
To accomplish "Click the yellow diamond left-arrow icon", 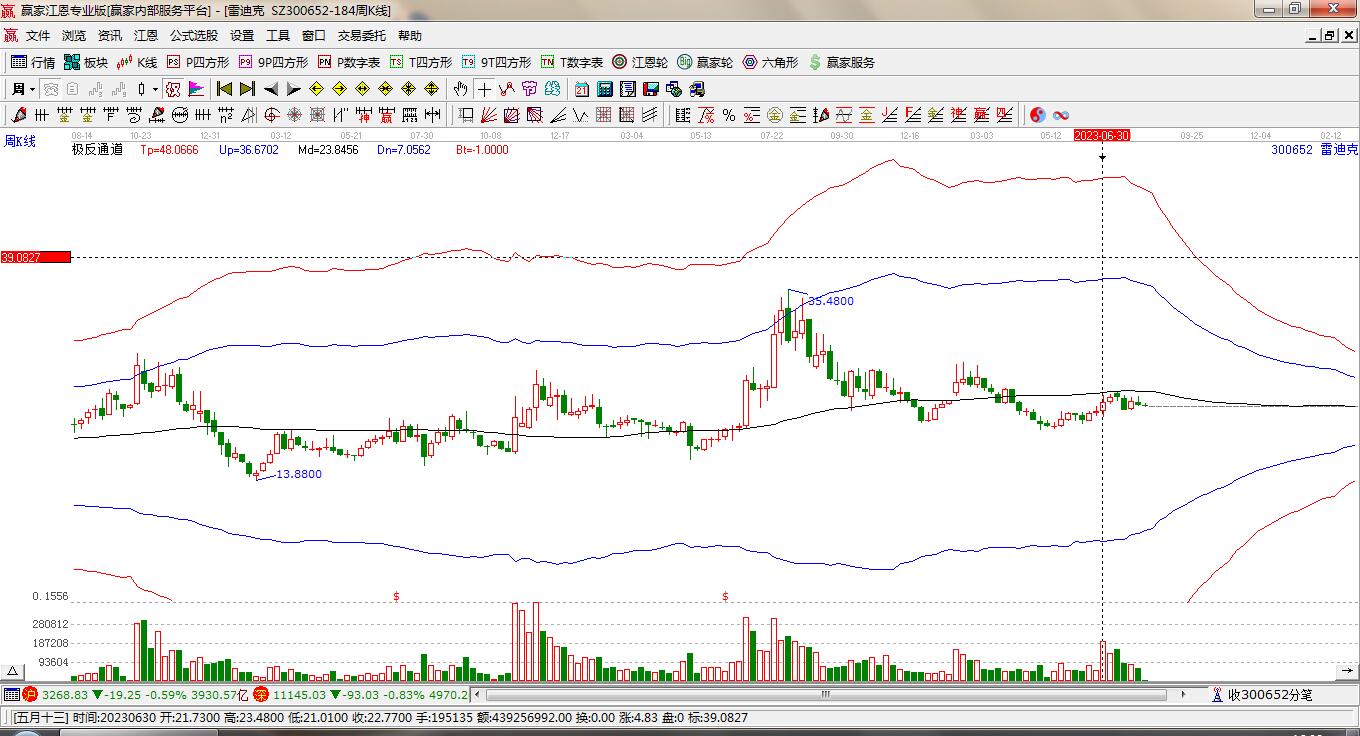I will (316, 89).
